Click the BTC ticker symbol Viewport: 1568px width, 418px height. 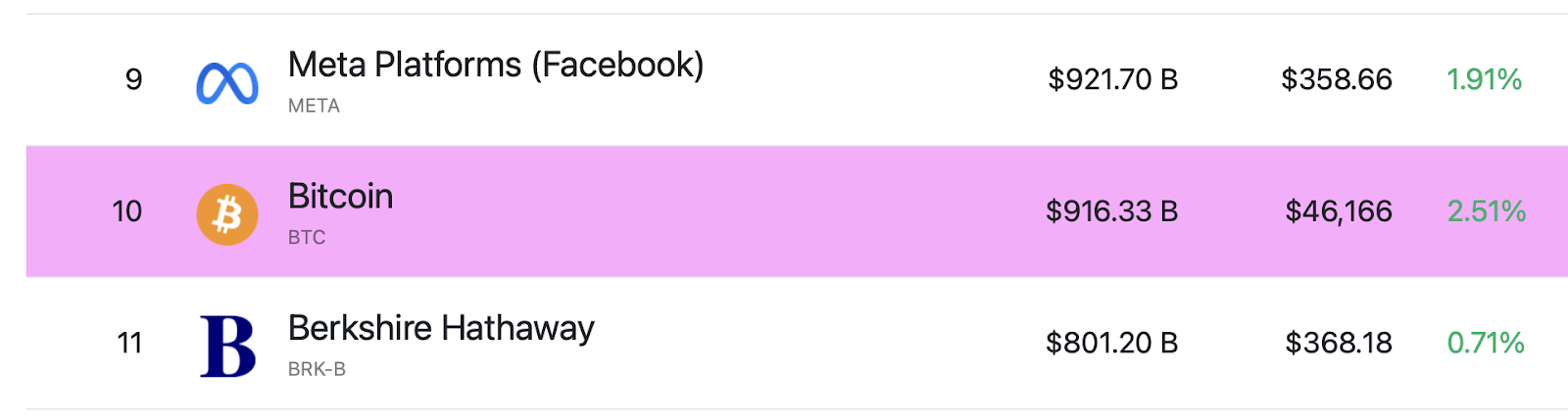(x=307, y=237)
